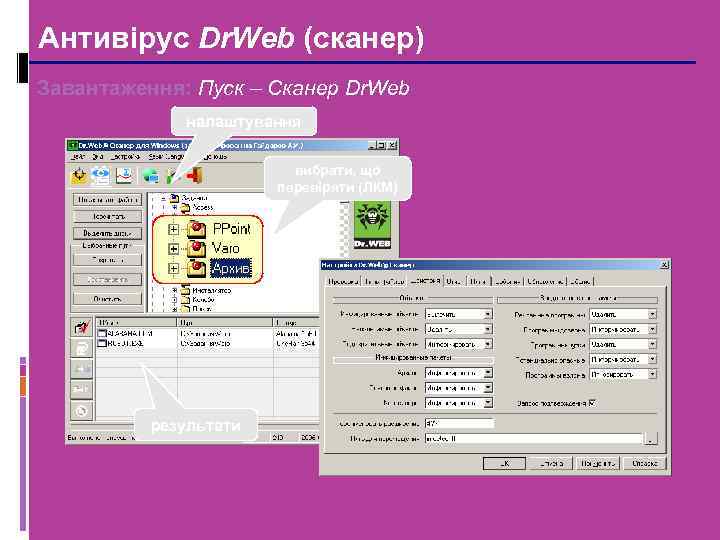The height and width of the screenshot is (540, 720).
Task: Expand the PPoint folder node
Action: coord(173,229)
